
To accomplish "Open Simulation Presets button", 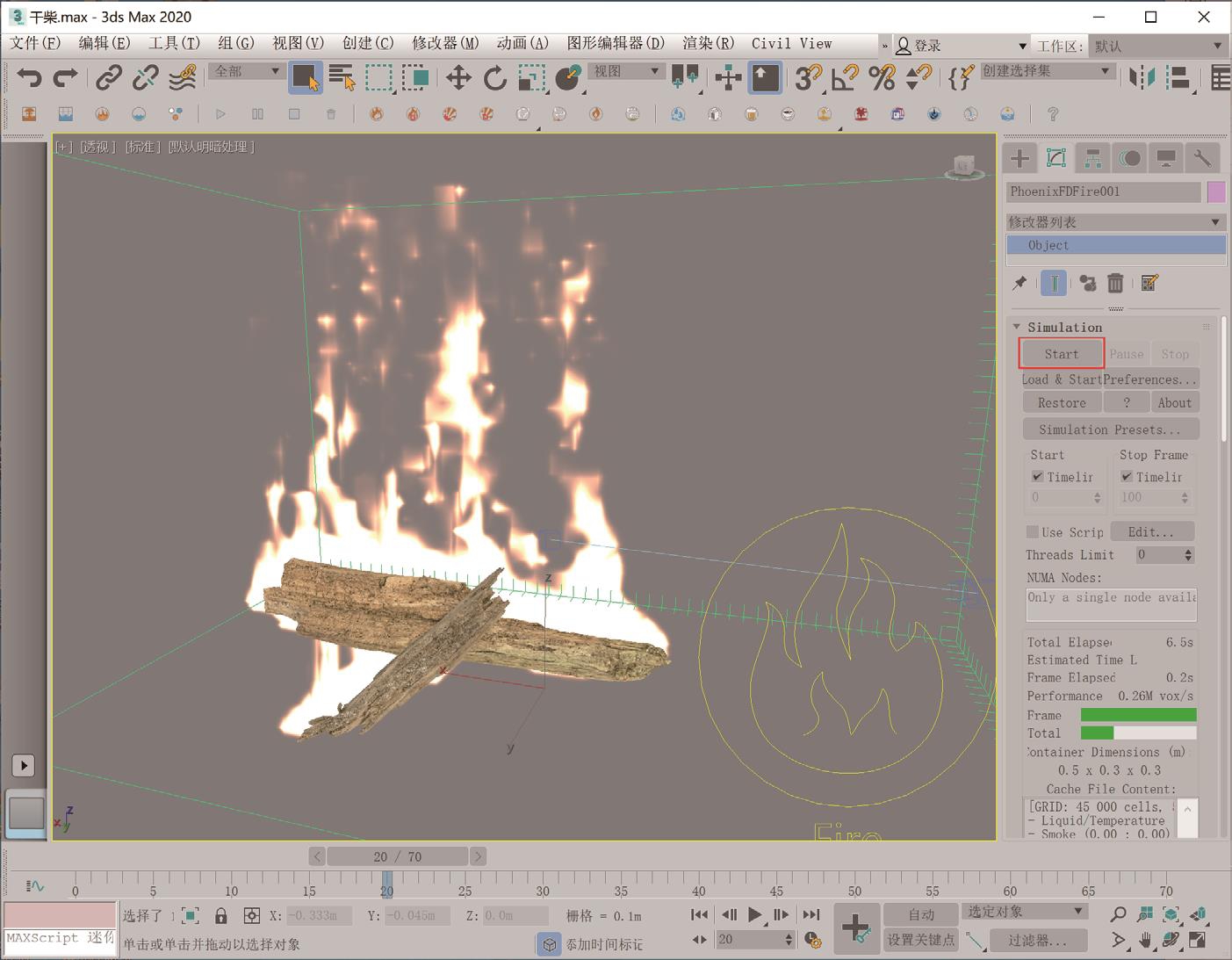I will [1110, 429].
